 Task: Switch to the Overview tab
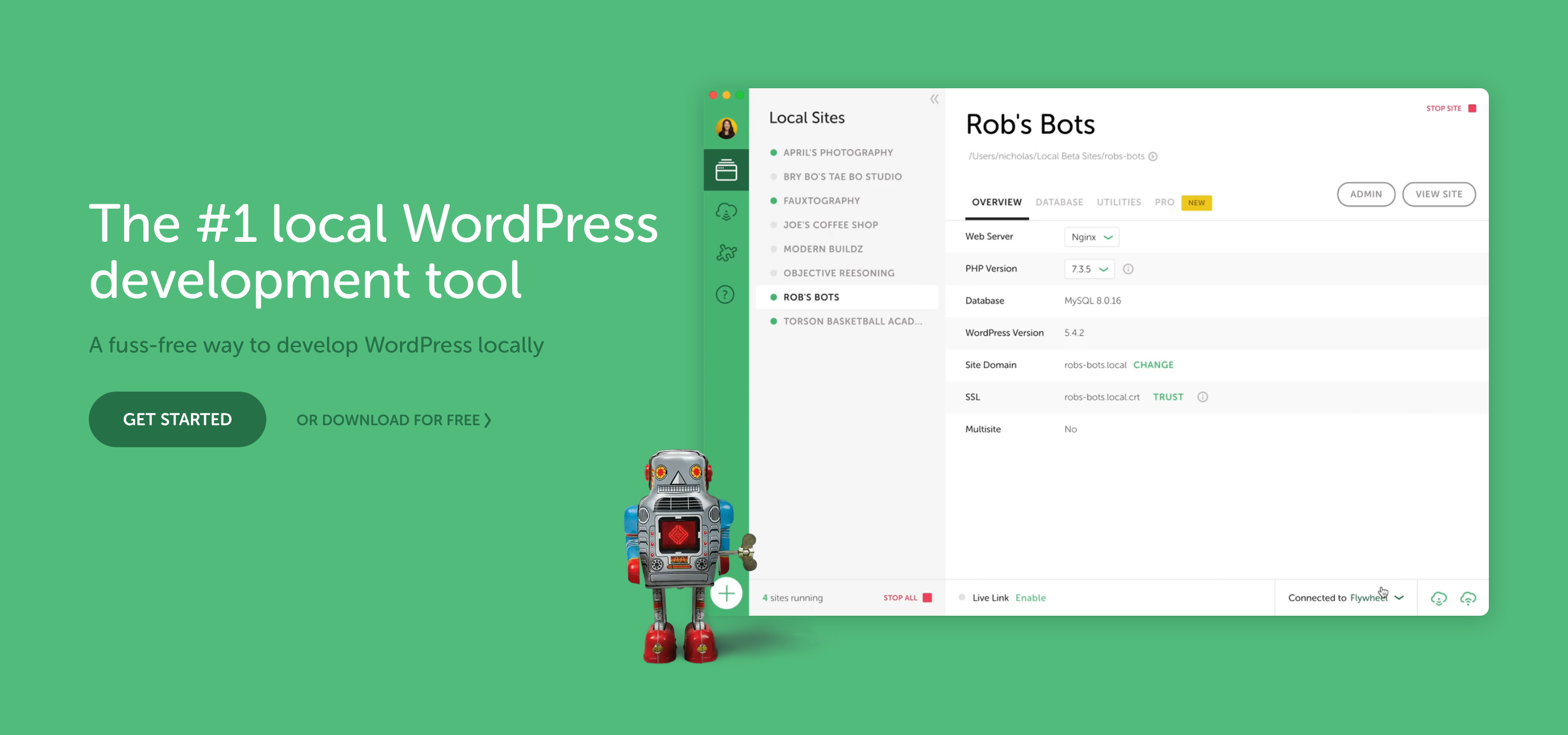pos(996,202)
